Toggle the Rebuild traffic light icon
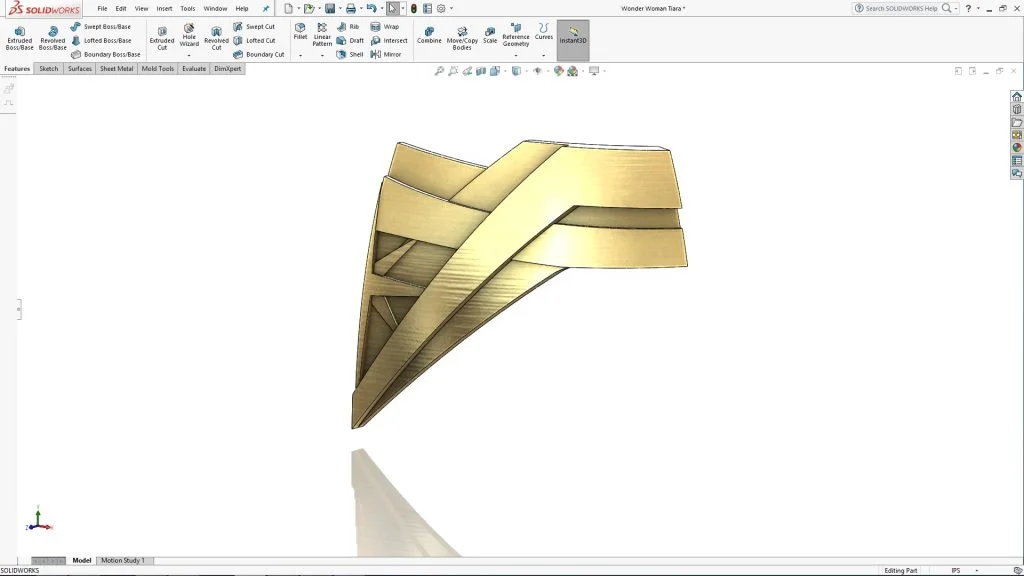The height and width of the screenshot is (576, 1024). pyautogui.click(x=413, y=8)
